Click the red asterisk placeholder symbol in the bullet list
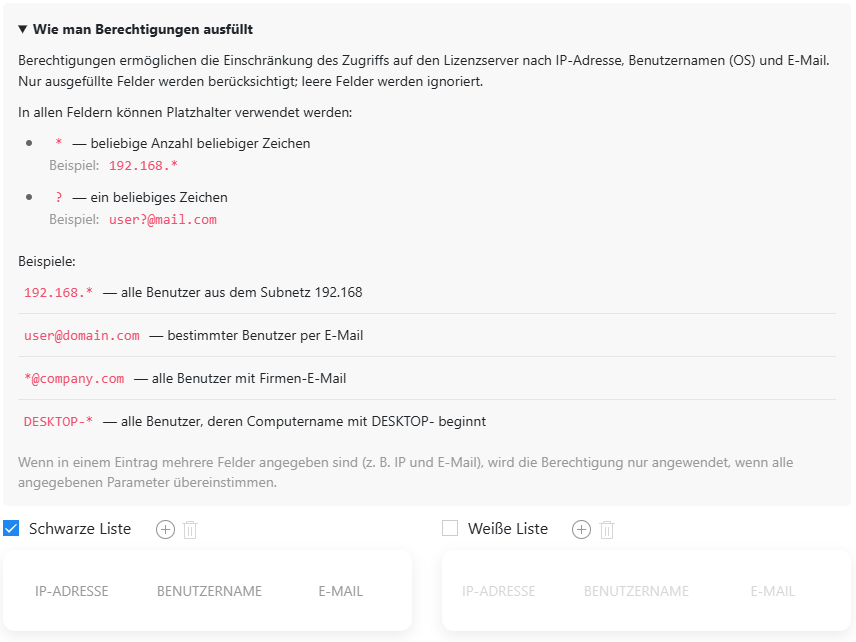Image resolution: width=856 pixels, height=642 pixels. (x=59, y=144)
